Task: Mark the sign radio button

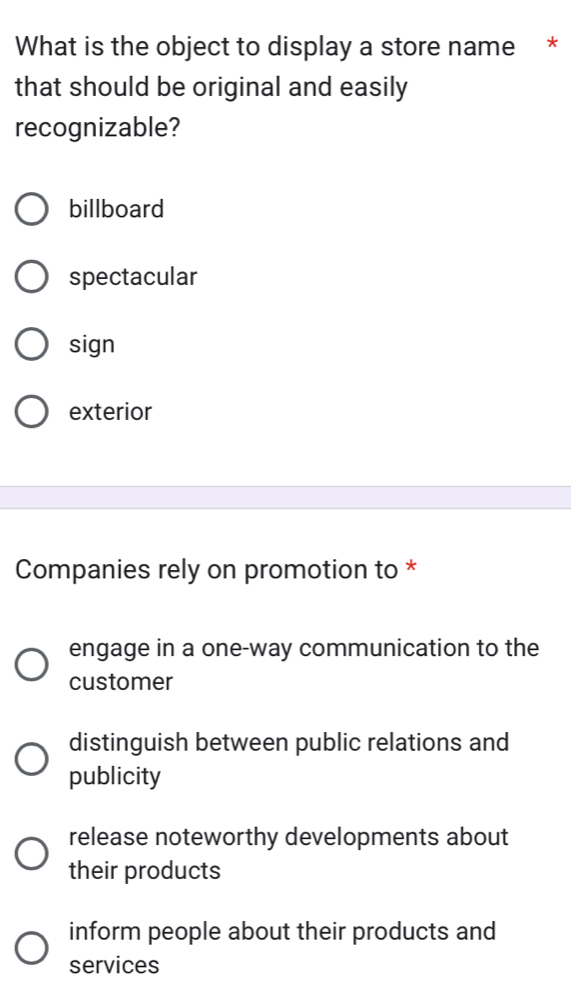Action: point(31,345)
